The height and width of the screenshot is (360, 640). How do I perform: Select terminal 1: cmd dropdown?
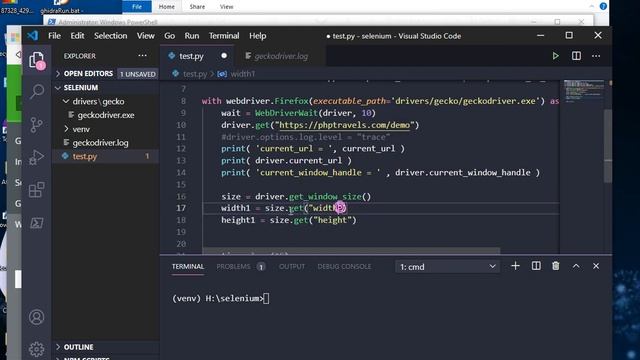click(x=447, y=267)
